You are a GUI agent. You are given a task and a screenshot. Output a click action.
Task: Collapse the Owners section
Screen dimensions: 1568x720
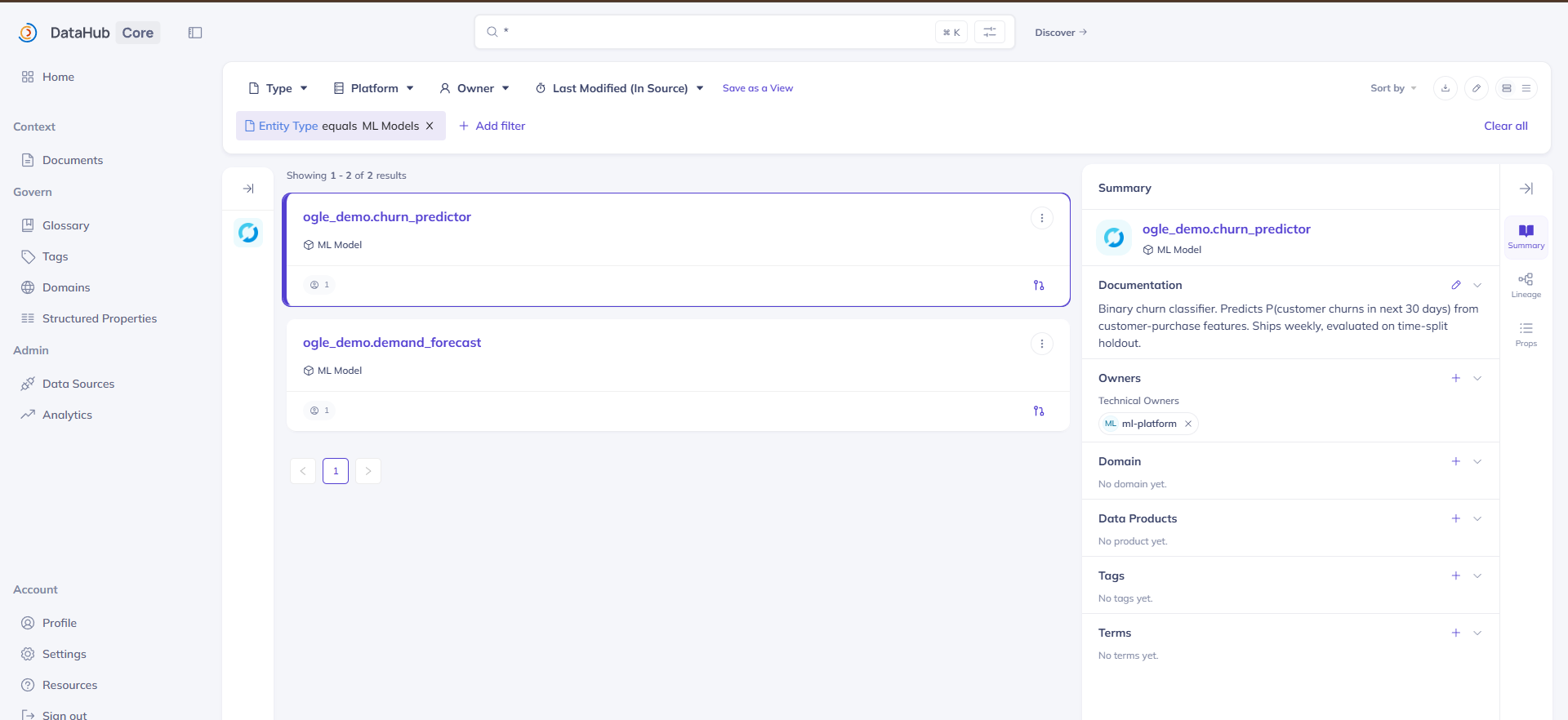click(x=1477, y=378)
